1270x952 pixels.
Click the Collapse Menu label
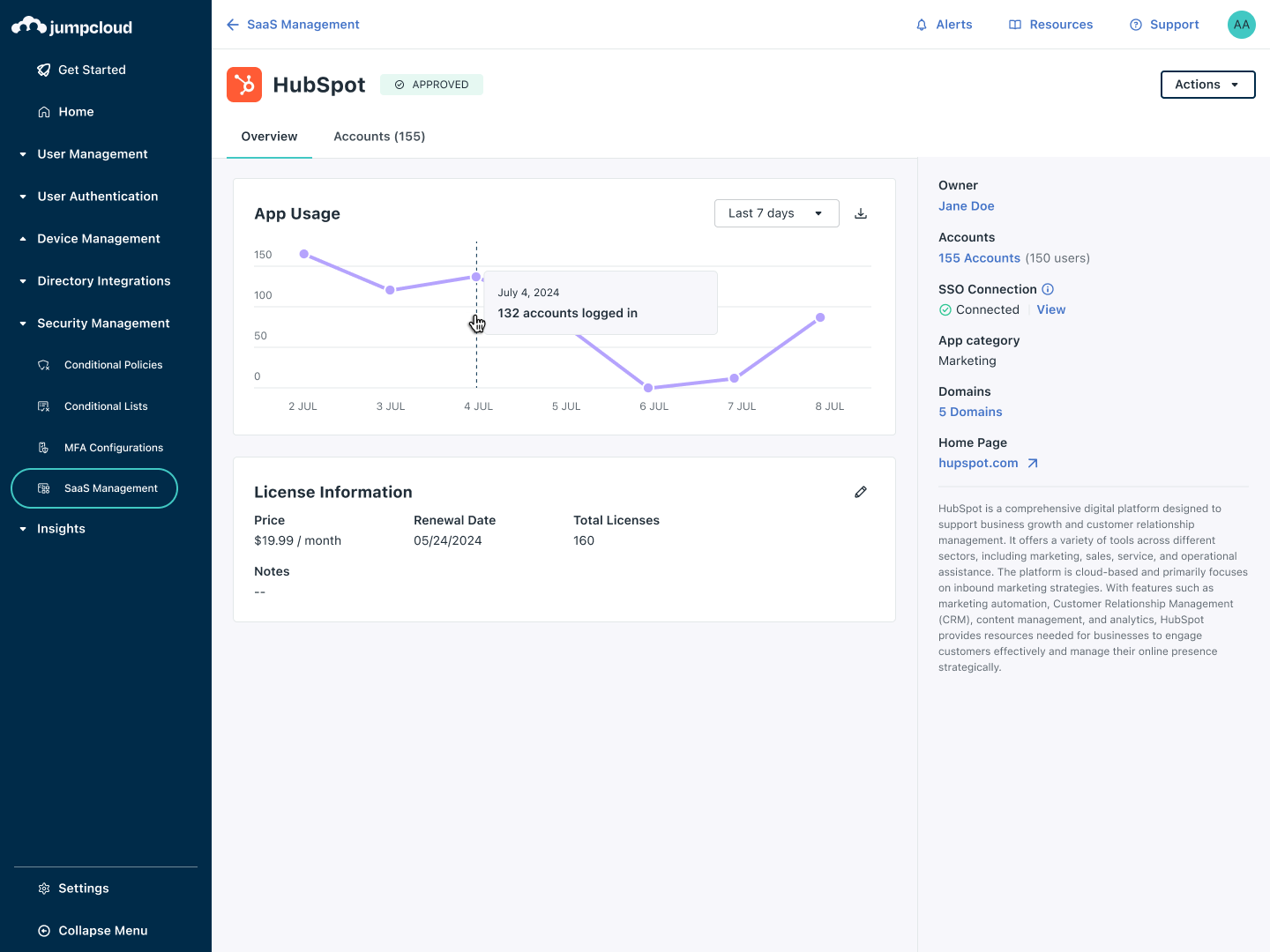[103, 931]
